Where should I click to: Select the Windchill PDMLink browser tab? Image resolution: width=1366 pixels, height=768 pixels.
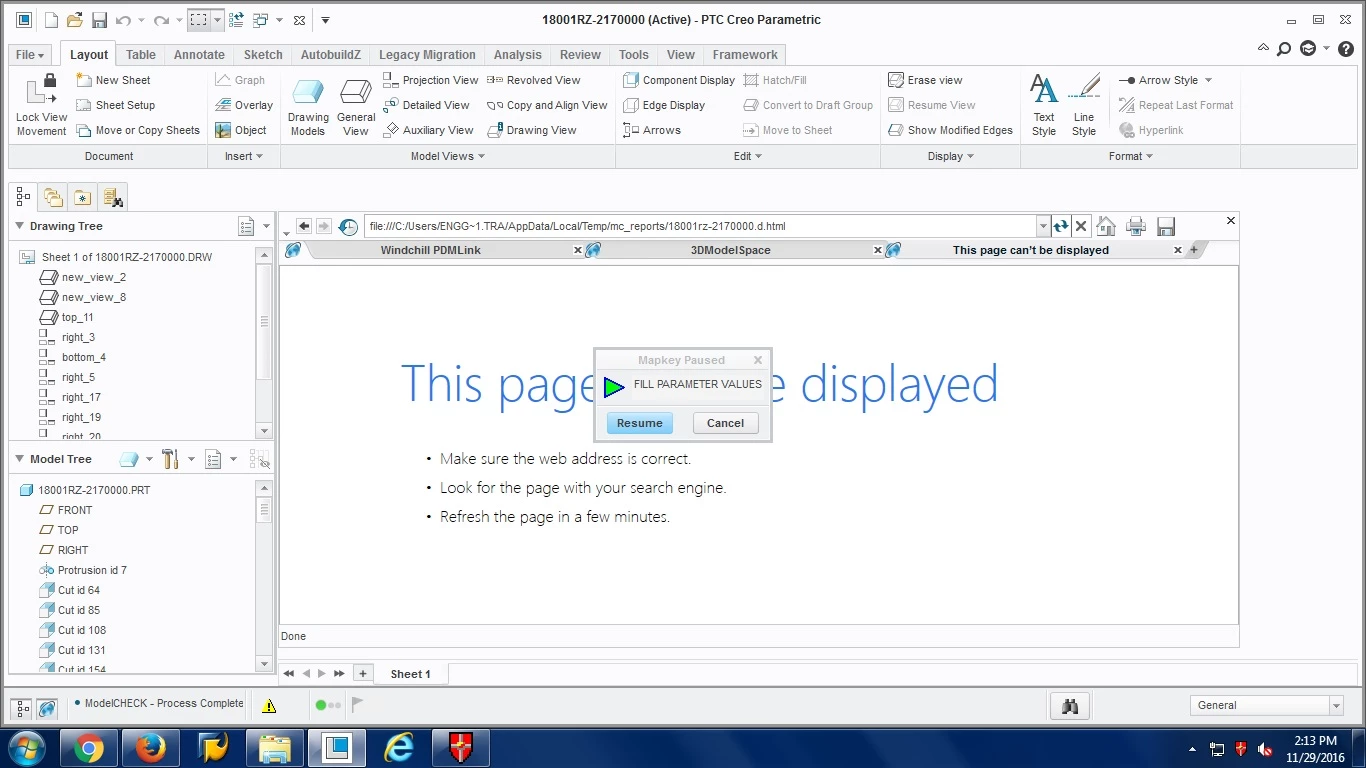[431, 250]
